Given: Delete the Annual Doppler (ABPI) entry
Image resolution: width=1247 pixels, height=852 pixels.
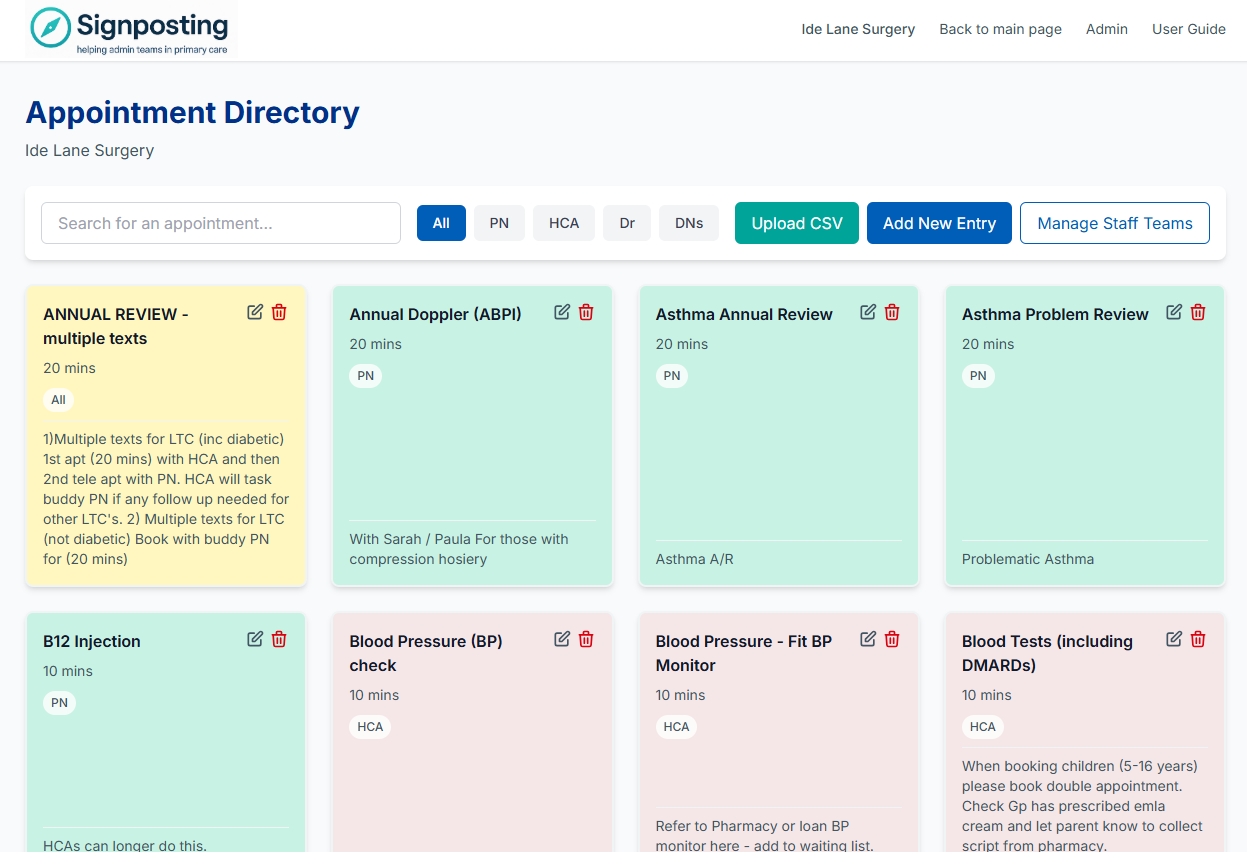Looking at the screenshot, I should coord(586,312).
